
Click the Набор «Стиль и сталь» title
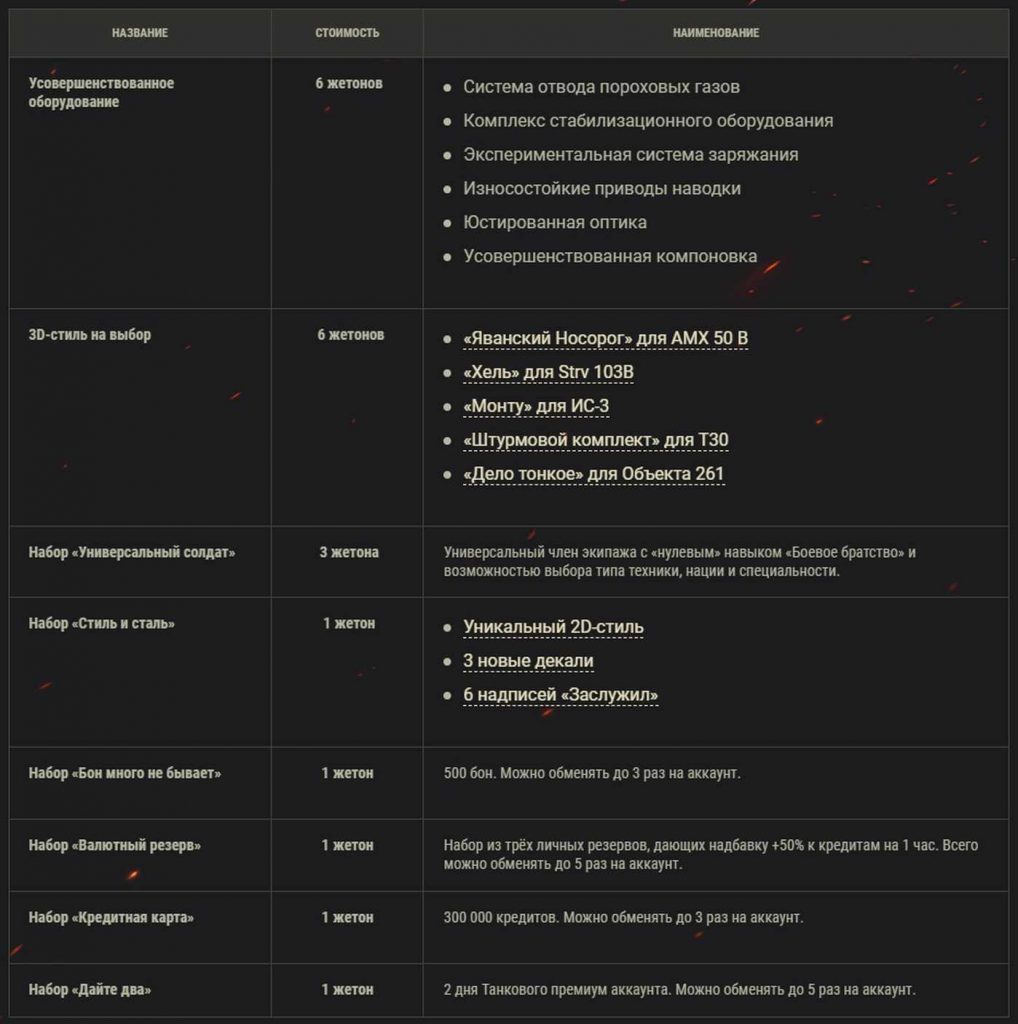(102, 624)
